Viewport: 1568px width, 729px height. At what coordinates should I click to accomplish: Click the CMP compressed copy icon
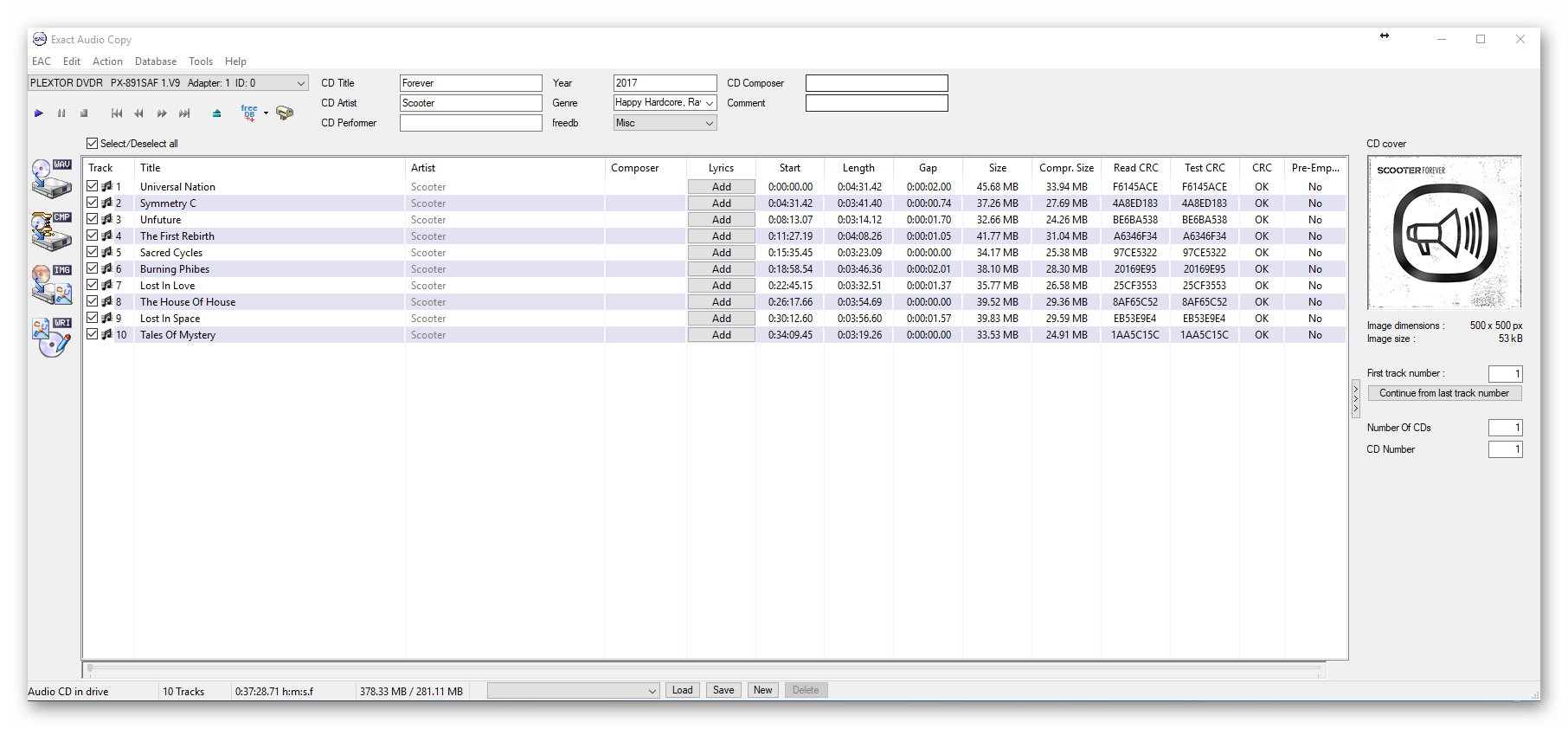(51, 231)
